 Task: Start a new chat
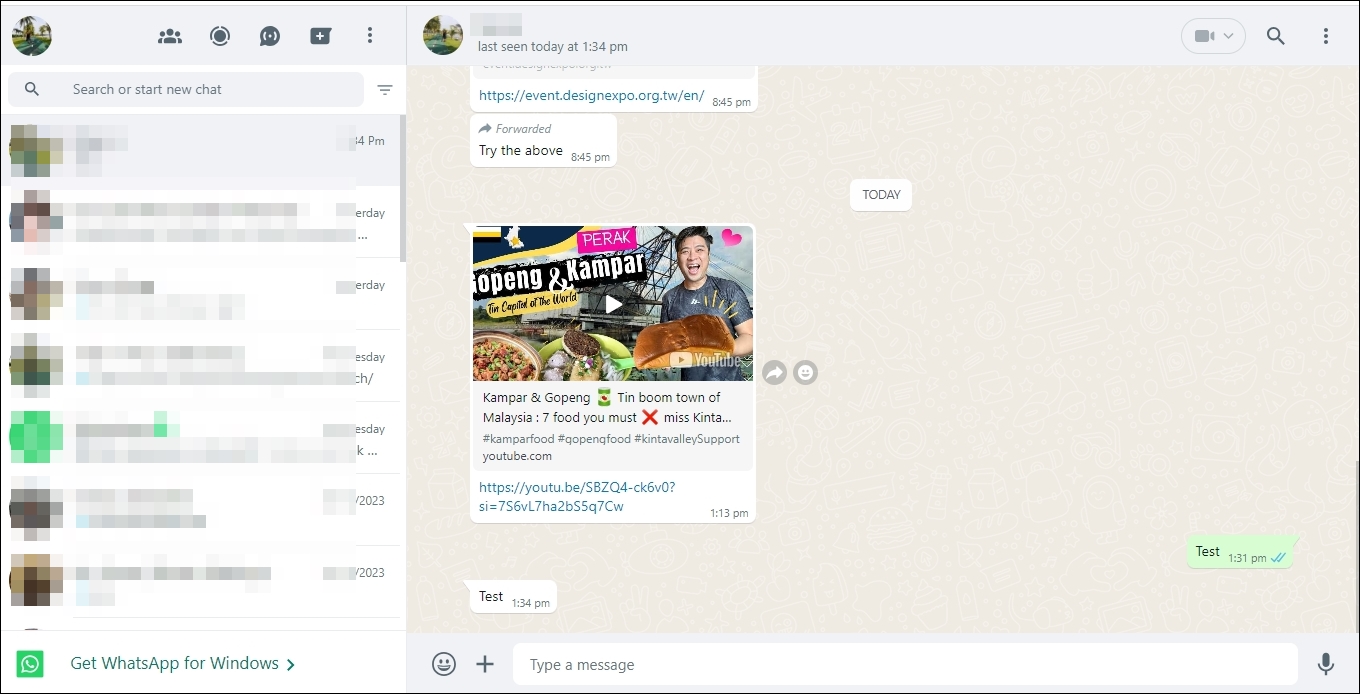click(x=321, y=36)
